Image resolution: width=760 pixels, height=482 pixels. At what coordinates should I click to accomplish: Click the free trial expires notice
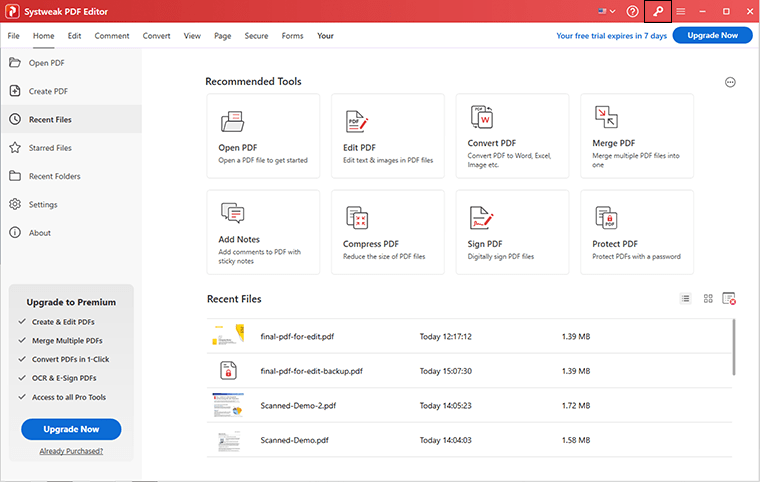(x=611, y=36)
